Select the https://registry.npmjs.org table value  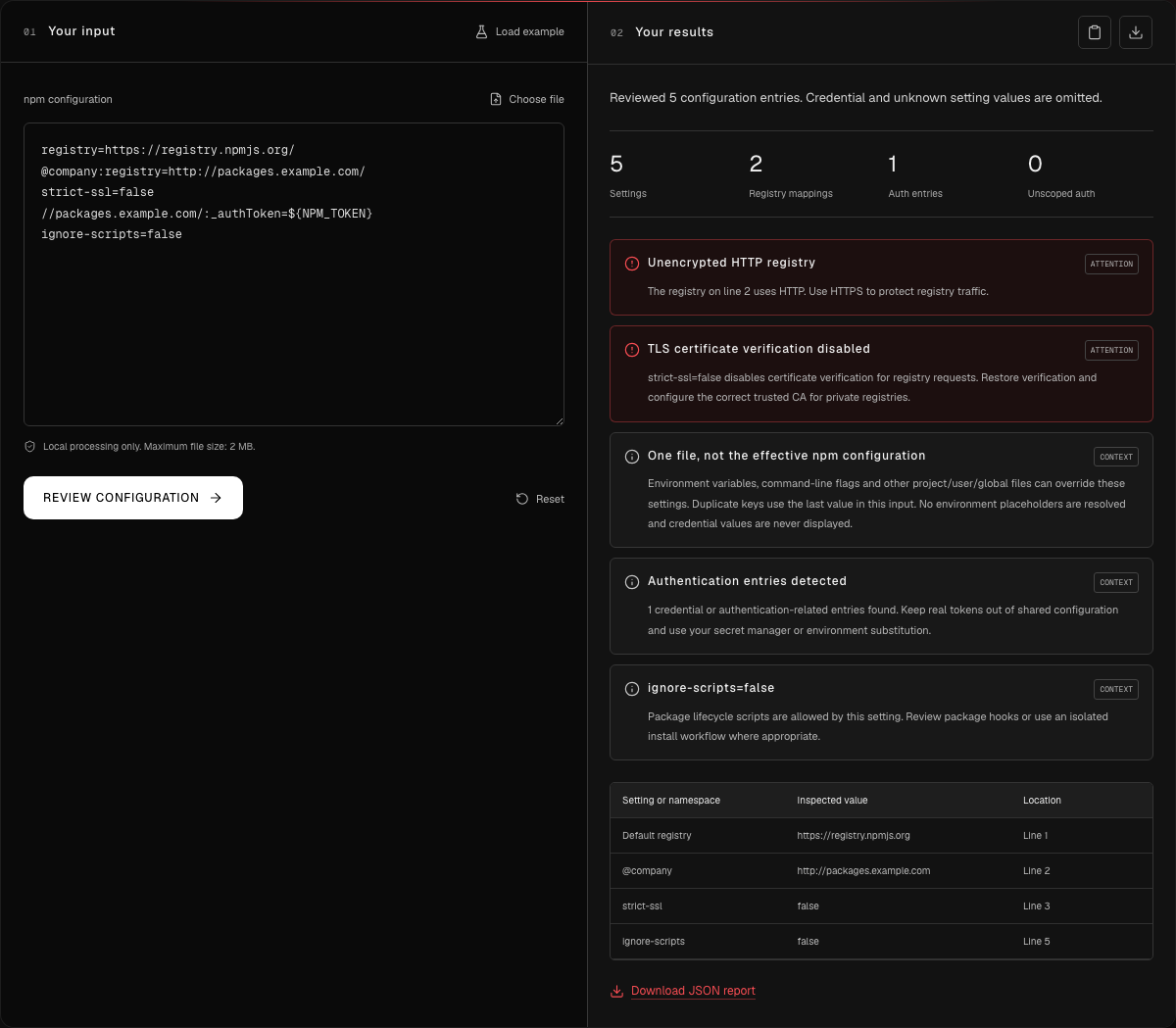tap(854, 836)
